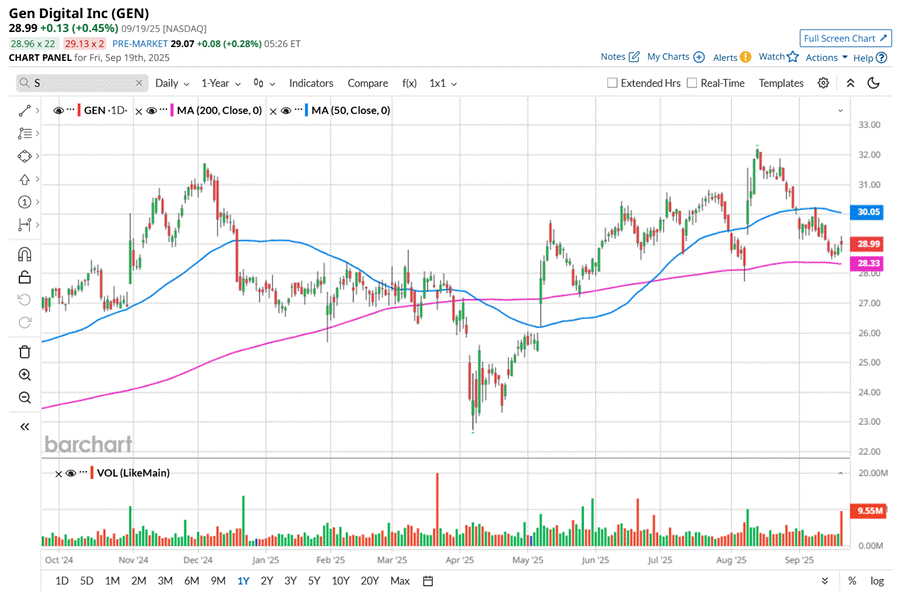
Task: Undo the last chart action
Action: pyautogui.click(x=24, y=299)
